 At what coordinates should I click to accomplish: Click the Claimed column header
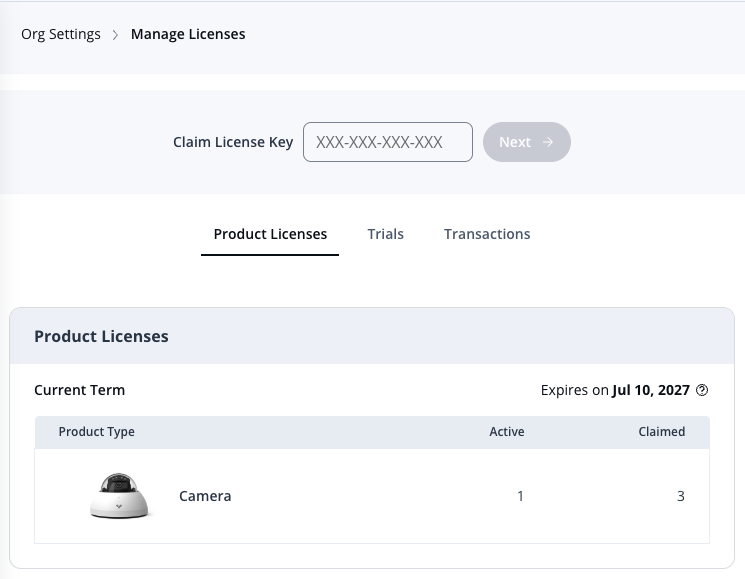[661, 432]
